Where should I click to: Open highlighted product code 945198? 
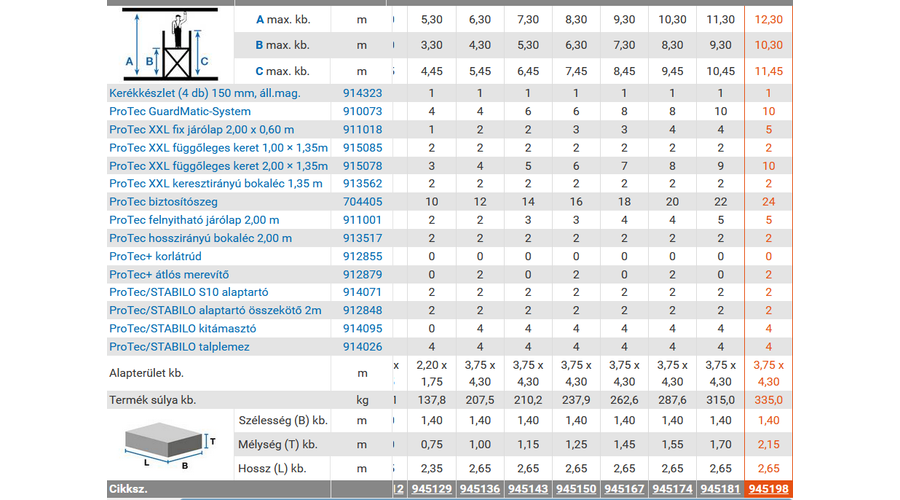pyautogui.click(x=769, y=489)
